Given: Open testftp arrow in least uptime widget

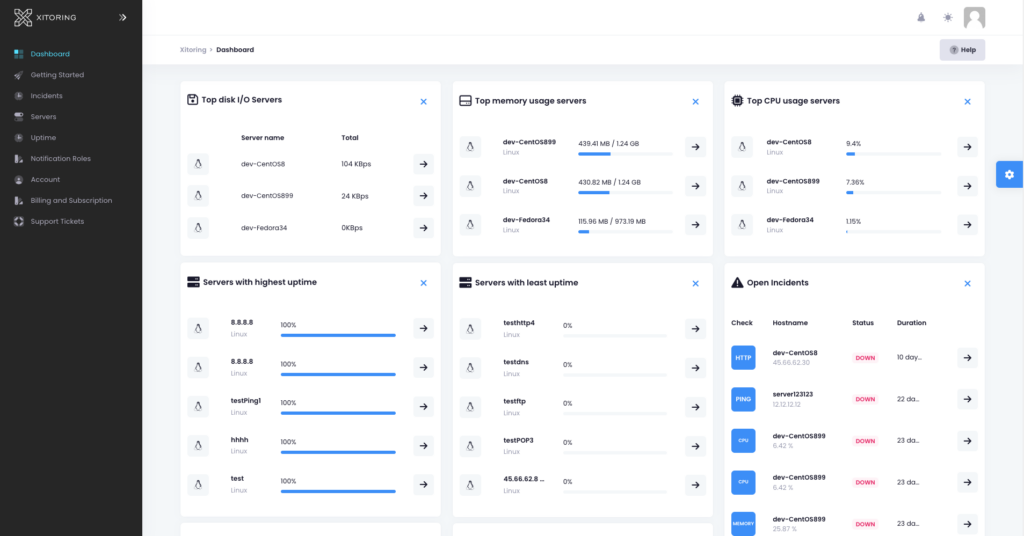Looking at the screenshot, I should click(x=696, y=407).
